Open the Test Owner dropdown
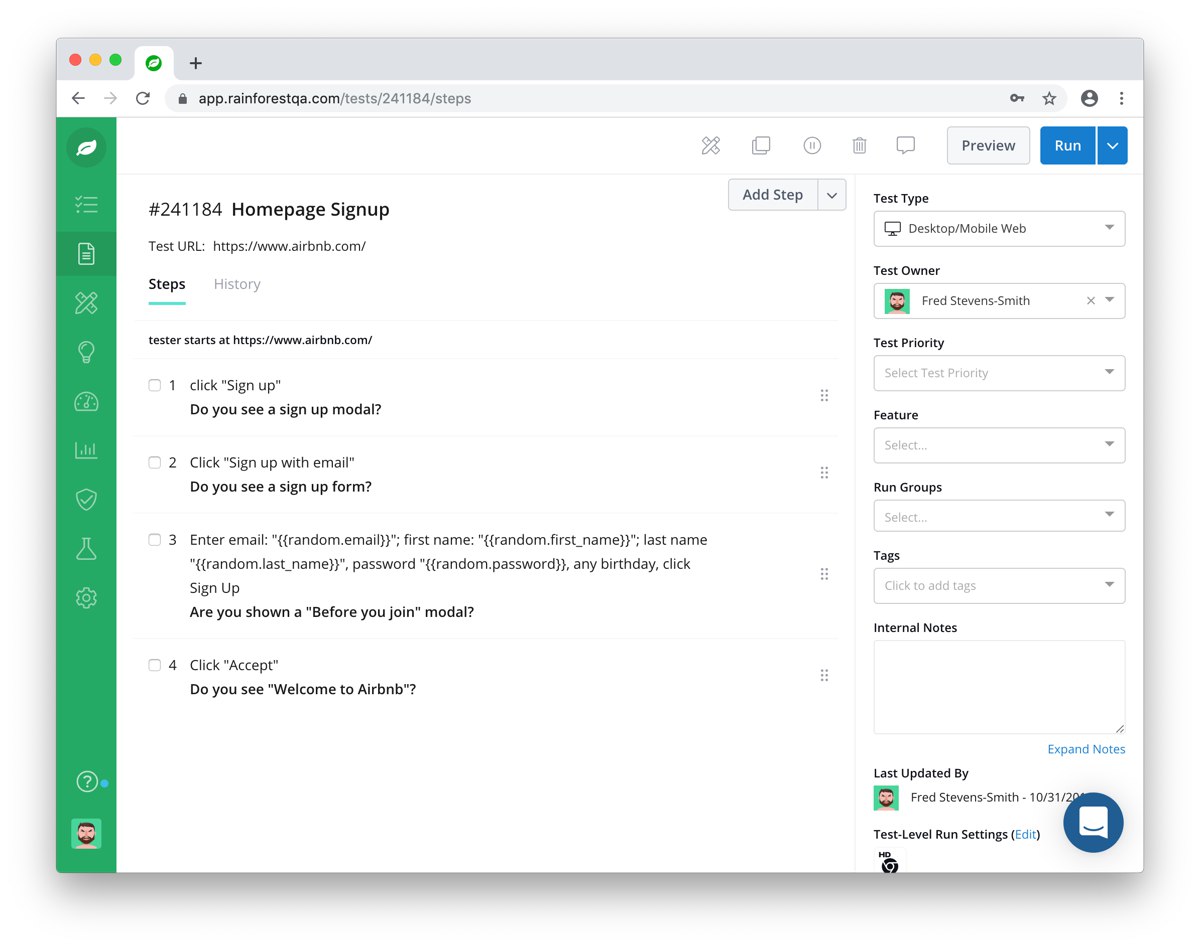The image size is (1200, 947). (999, 301)
